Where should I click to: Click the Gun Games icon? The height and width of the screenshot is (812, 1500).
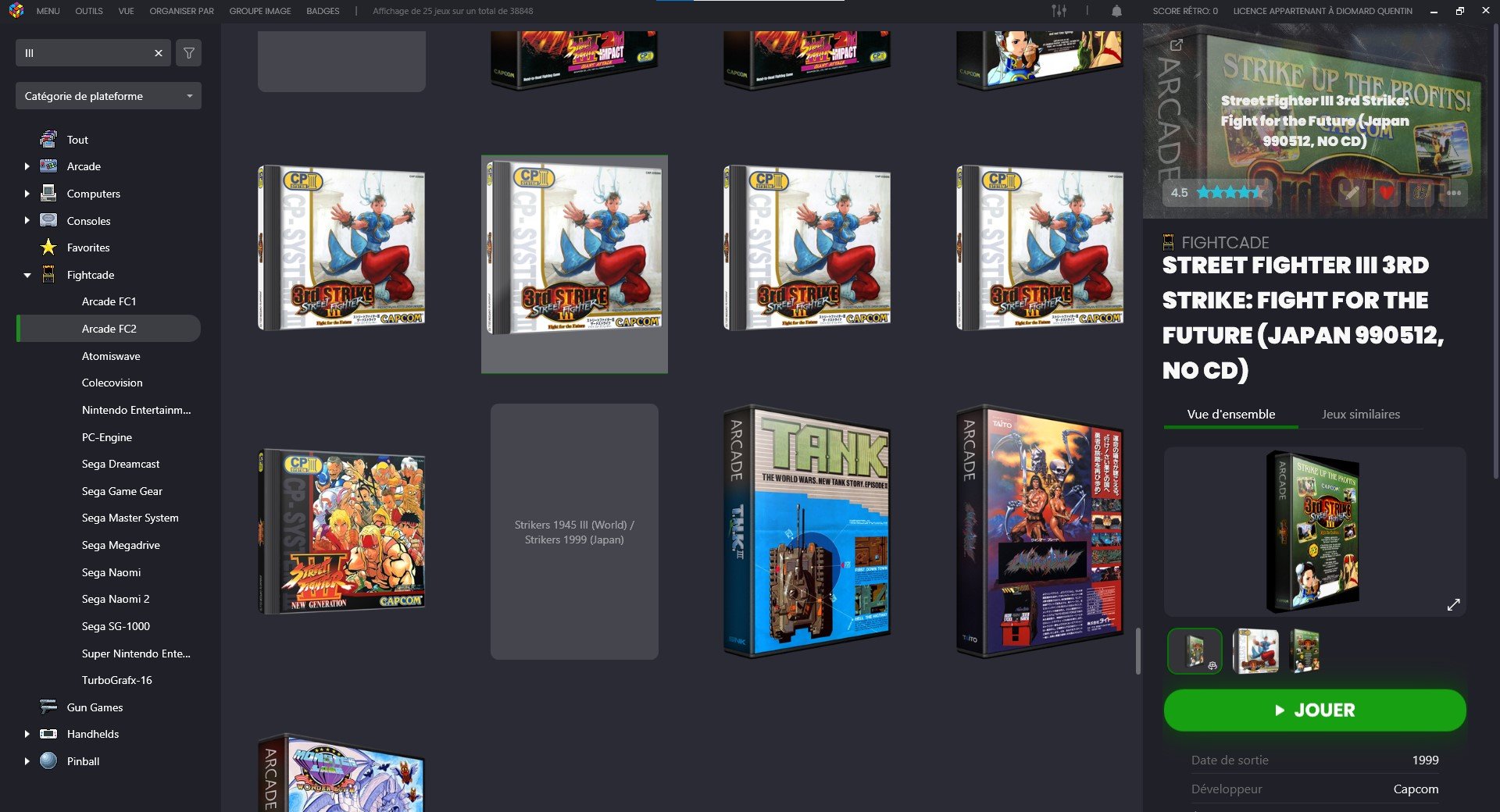48,707
